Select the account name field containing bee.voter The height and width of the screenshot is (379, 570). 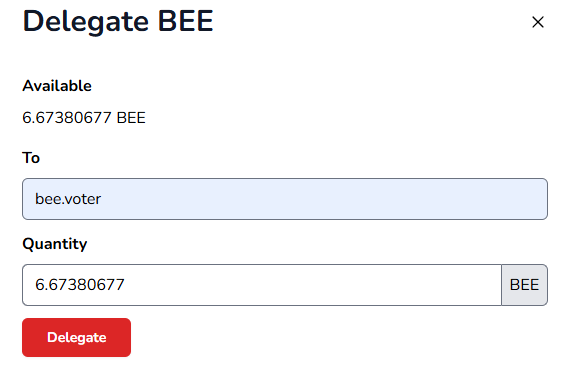coord(285,199)
